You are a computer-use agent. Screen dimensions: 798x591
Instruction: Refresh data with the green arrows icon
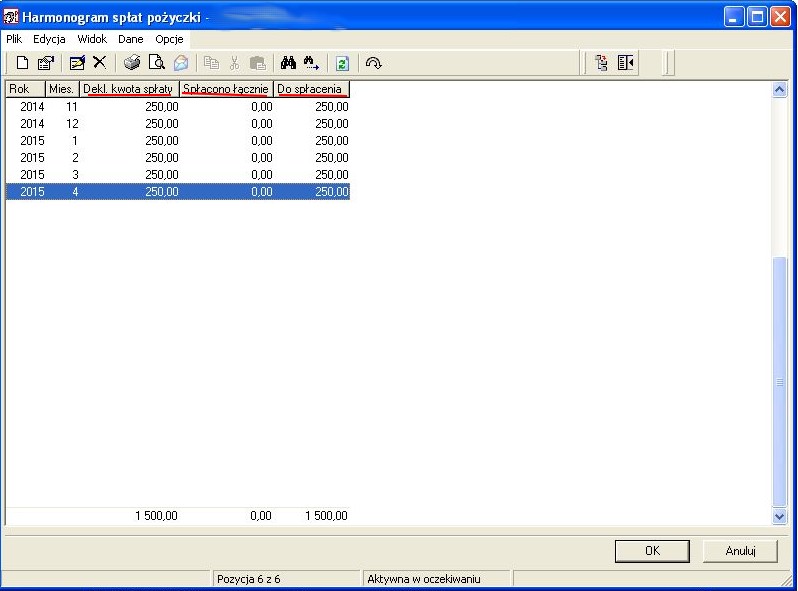click(342, 64)
